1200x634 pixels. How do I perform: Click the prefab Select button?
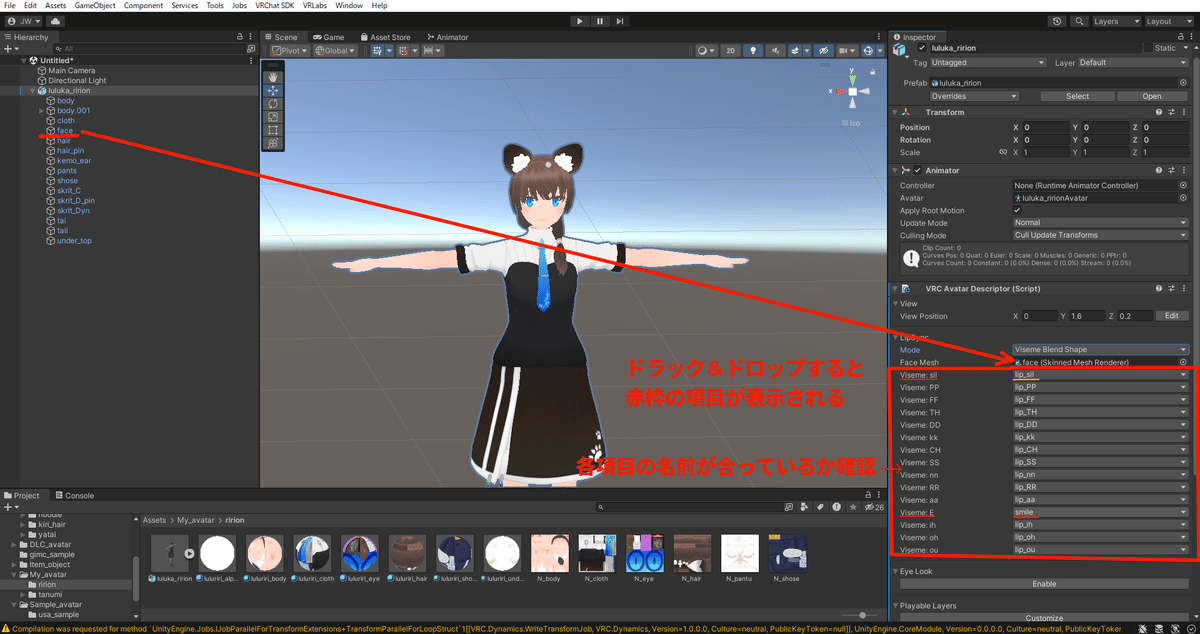tap(1077, 96)
